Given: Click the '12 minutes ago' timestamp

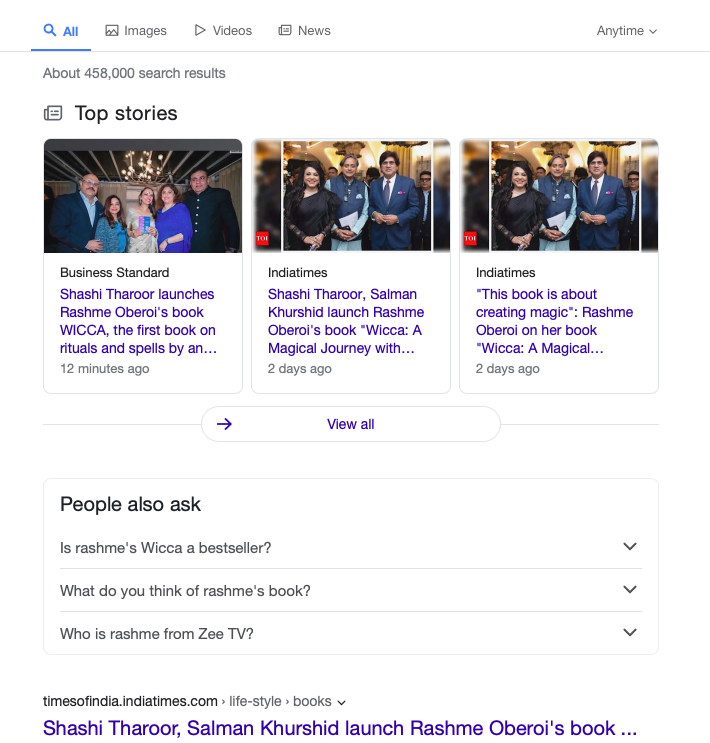Looking at the screenshot, I should 105,369.
